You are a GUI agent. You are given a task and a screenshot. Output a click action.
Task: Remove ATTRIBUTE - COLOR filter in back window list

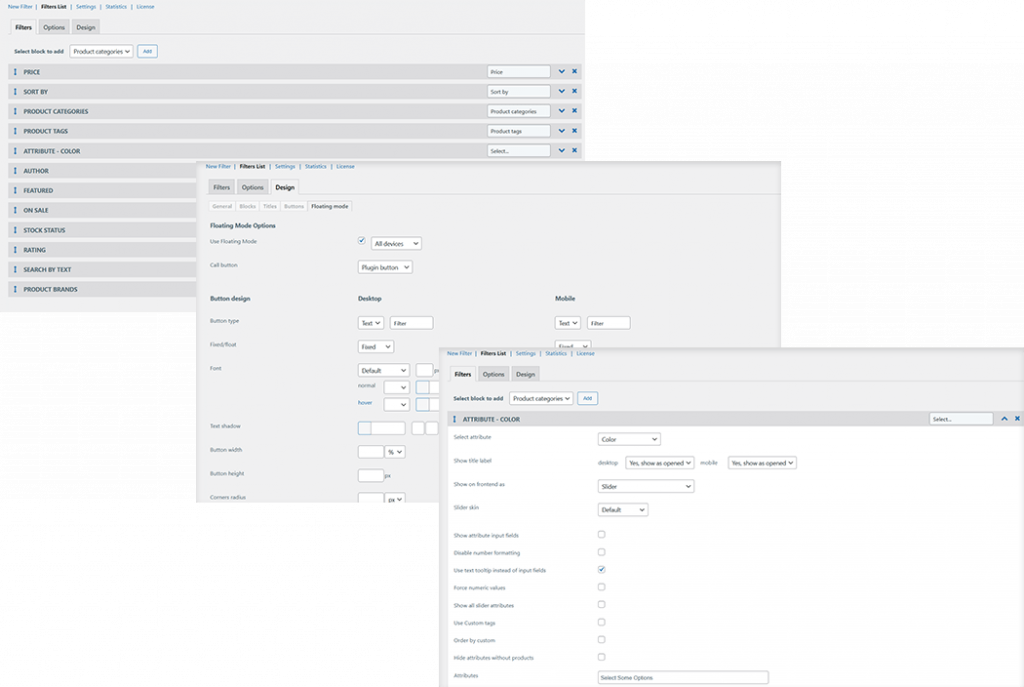click(575, 150)
